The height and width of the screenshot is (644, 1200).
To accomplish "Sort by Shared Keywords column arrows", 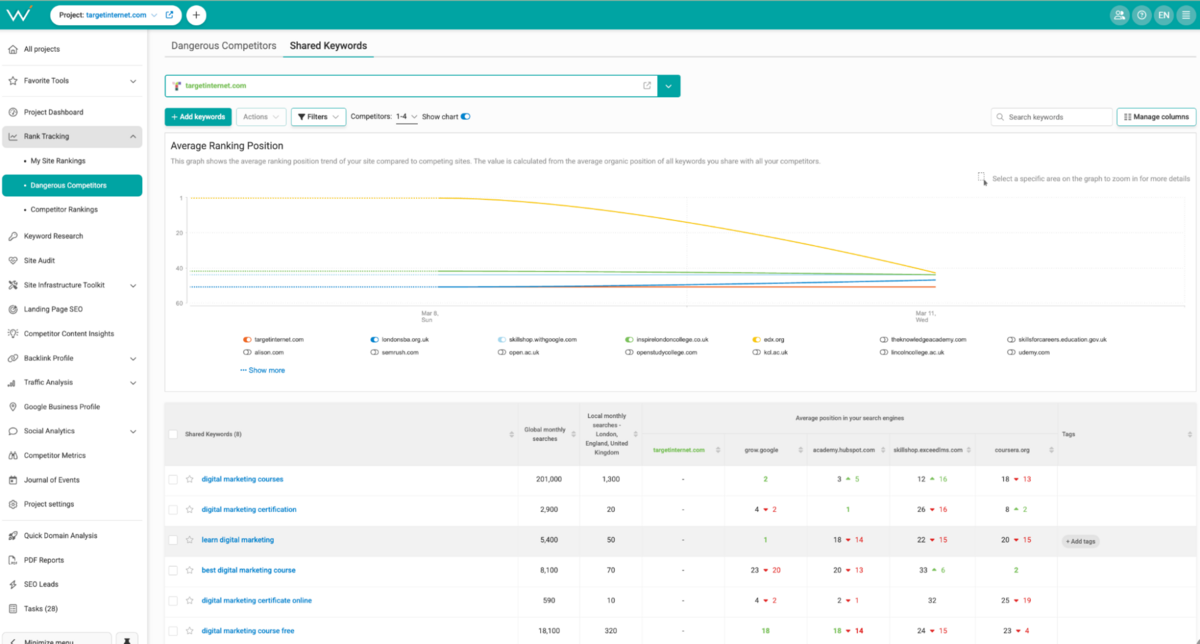I will tap(512, 434).
